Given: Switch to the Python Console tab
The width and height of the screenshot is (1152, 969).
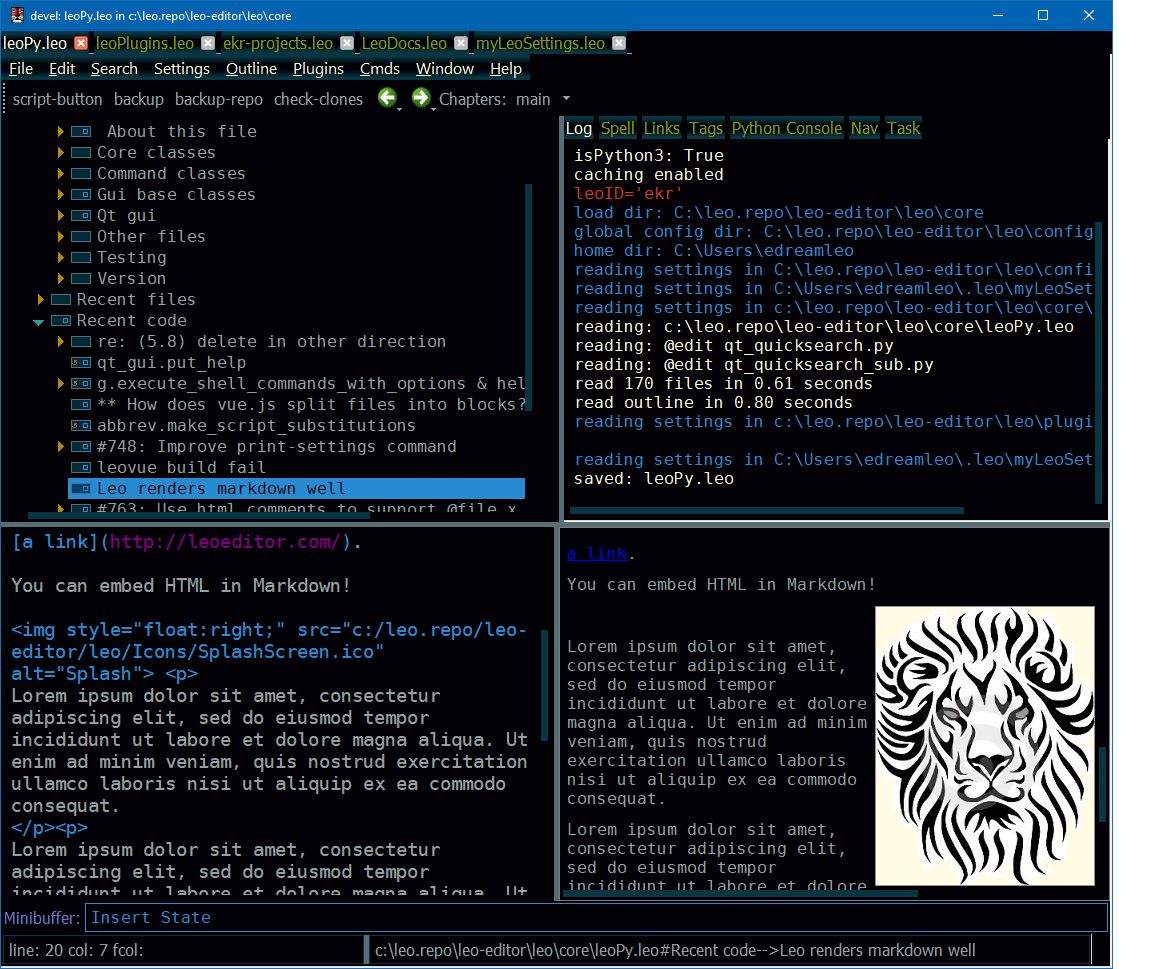Looking at the screenshot, I should pyautogui.click(x=788, y=128).
